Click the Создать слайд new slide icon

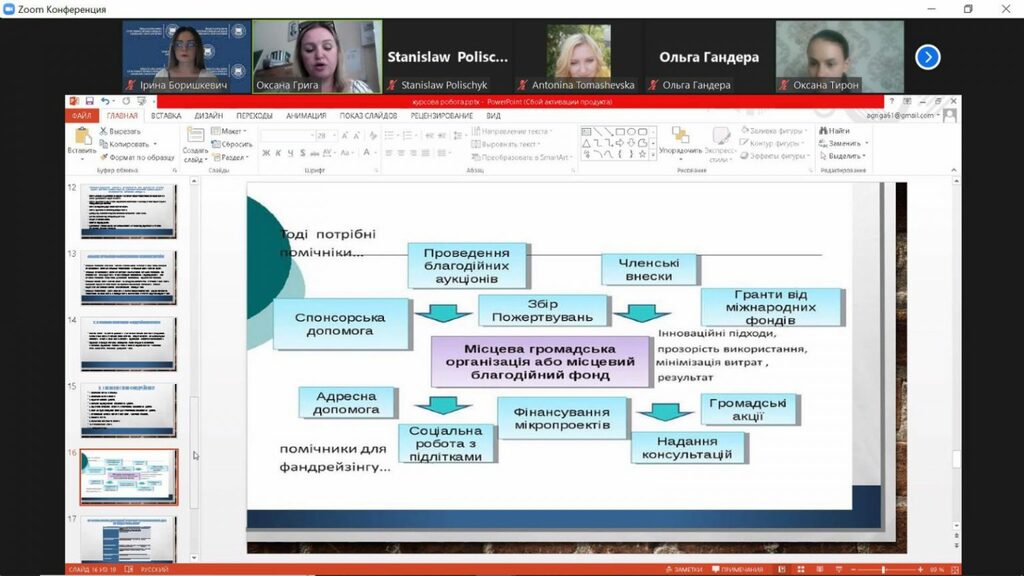[x=195, y=136]
